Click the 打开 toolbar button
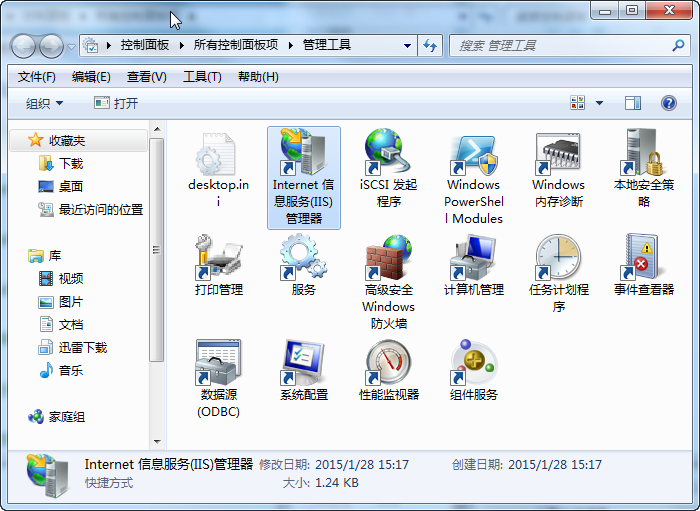 [116, 103]
